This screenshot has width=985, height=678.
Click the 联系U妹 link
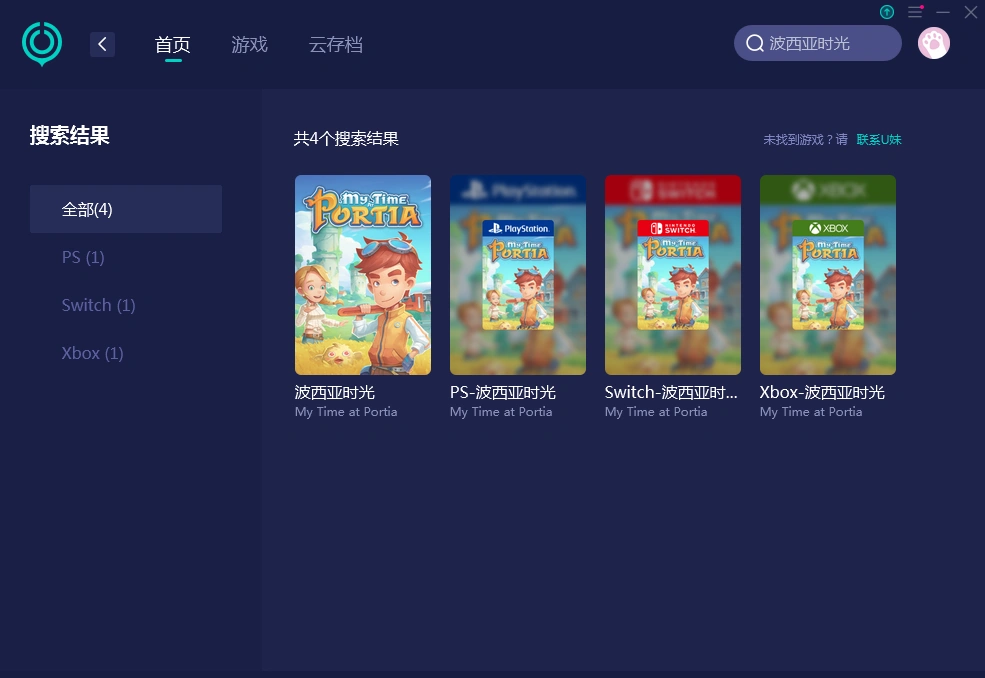pos(879,139)
